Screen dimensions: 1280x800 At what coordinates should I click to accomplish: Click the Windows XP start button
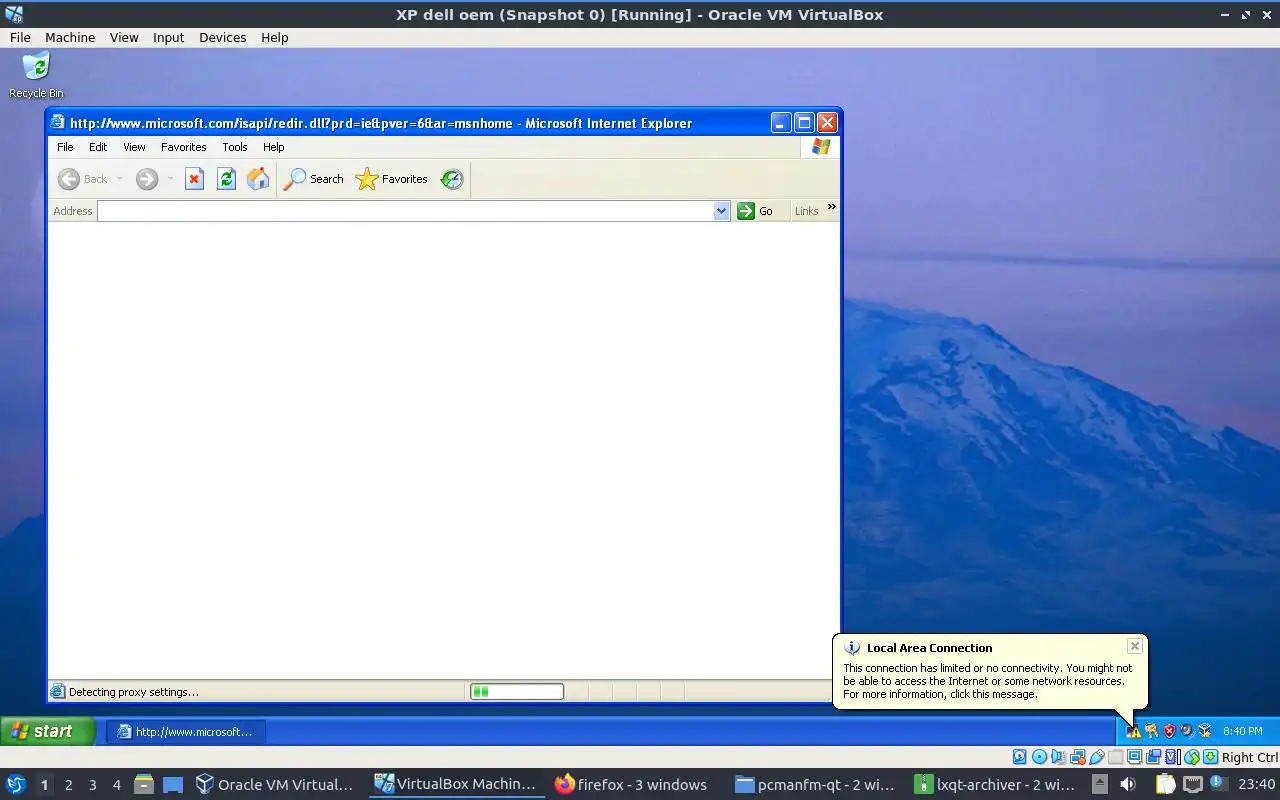tap(47, 731)
